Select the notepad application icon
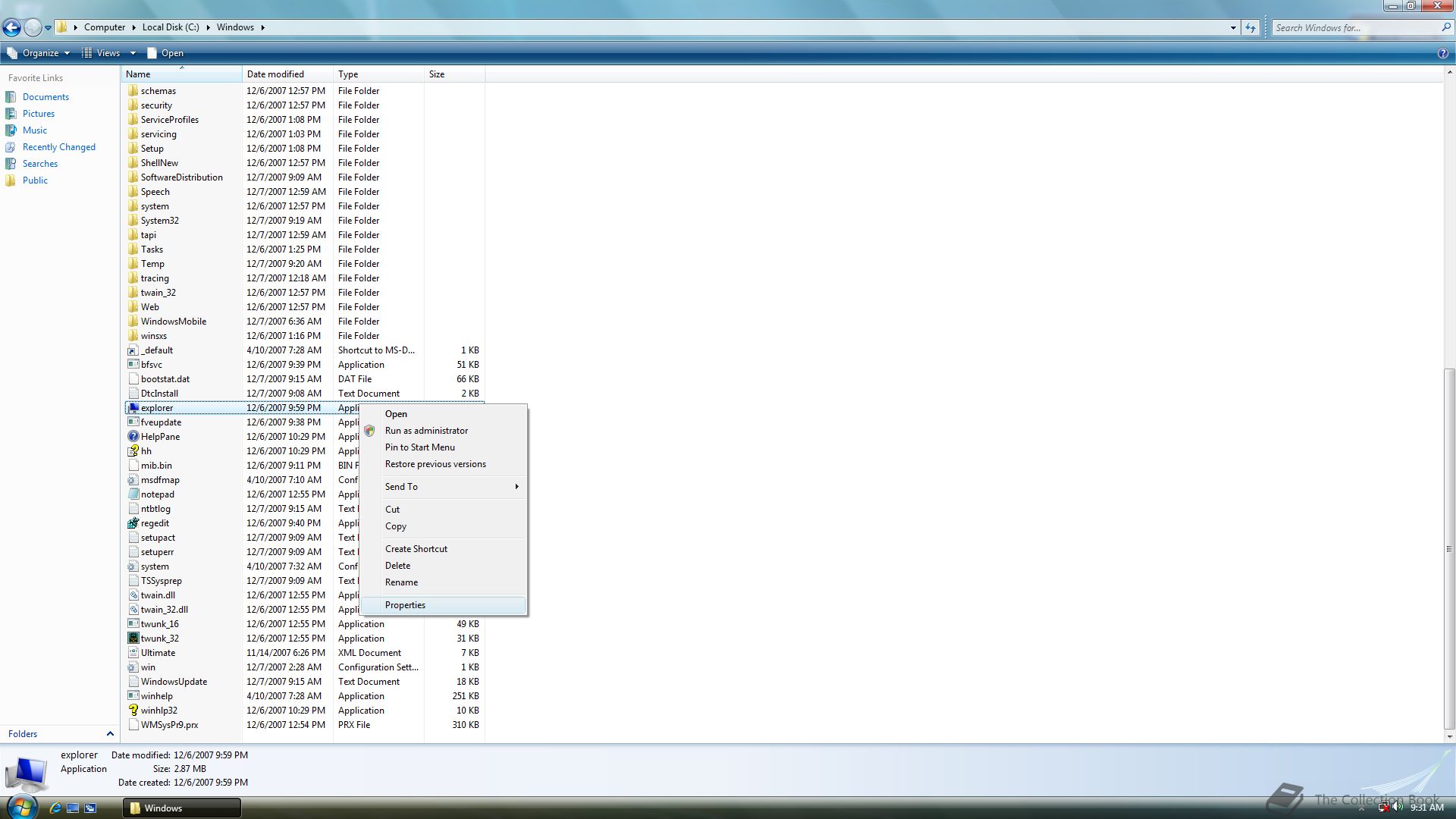 133,494
